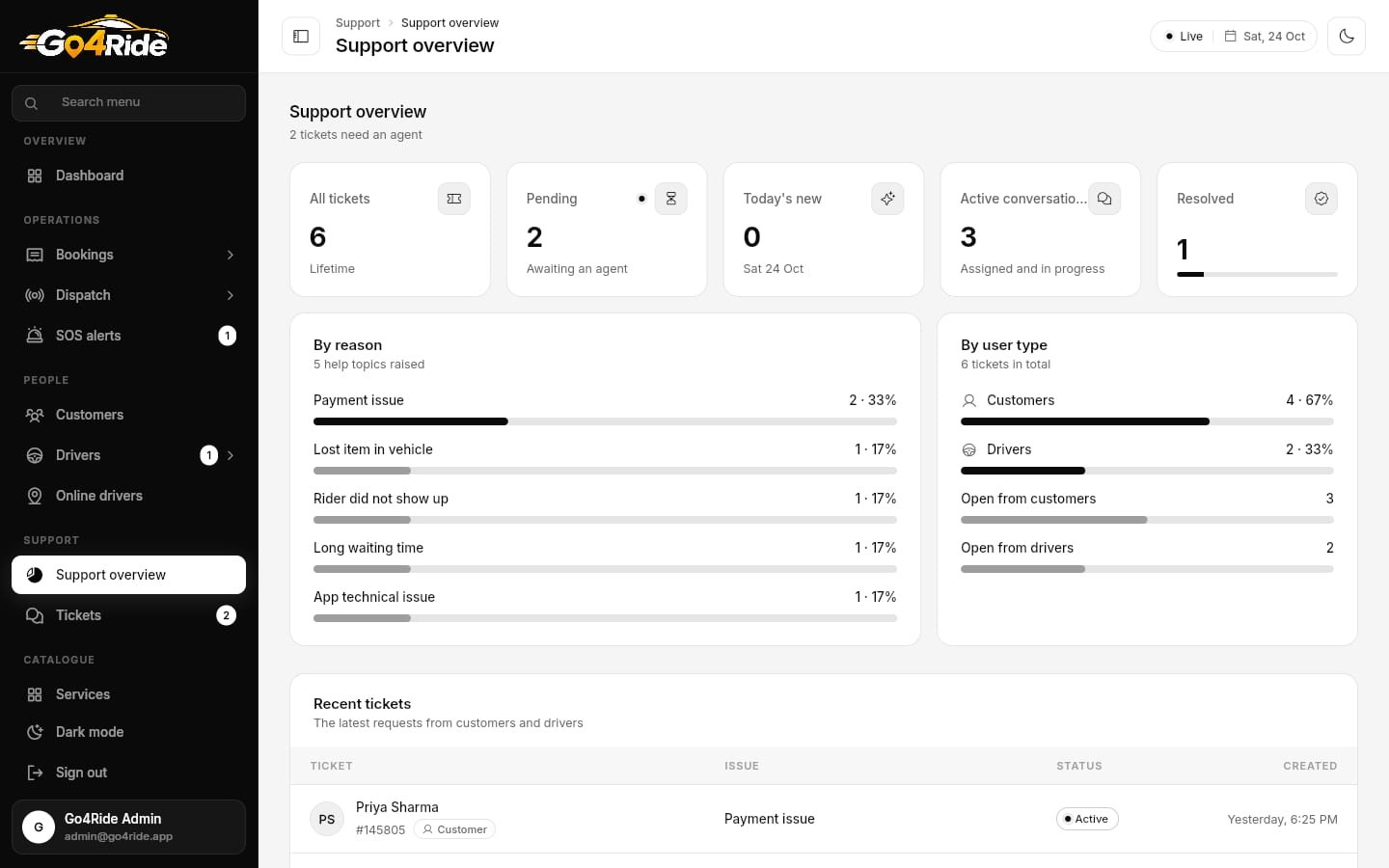Open the Go4Ride Admin account card
The image size is (1389, 868).
coord(128,827)
